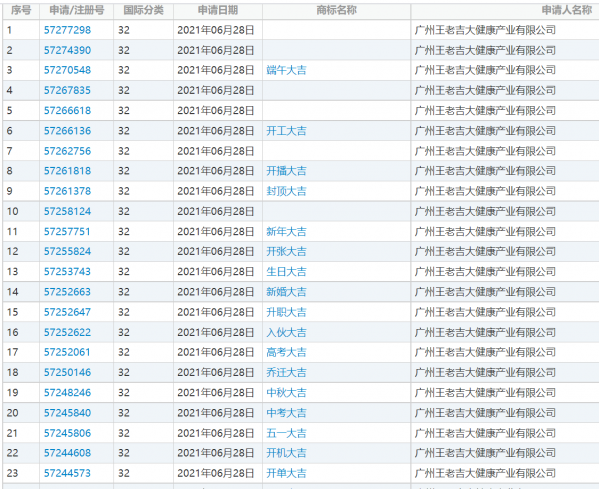Screen dimensions: 599x489
Task: Open trademark name 封顶大吉
Action: pos(286,191)
